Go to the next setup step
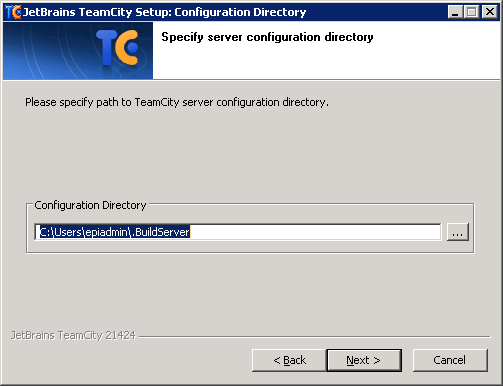The image size is (503, 386). (x=364, y=360)
